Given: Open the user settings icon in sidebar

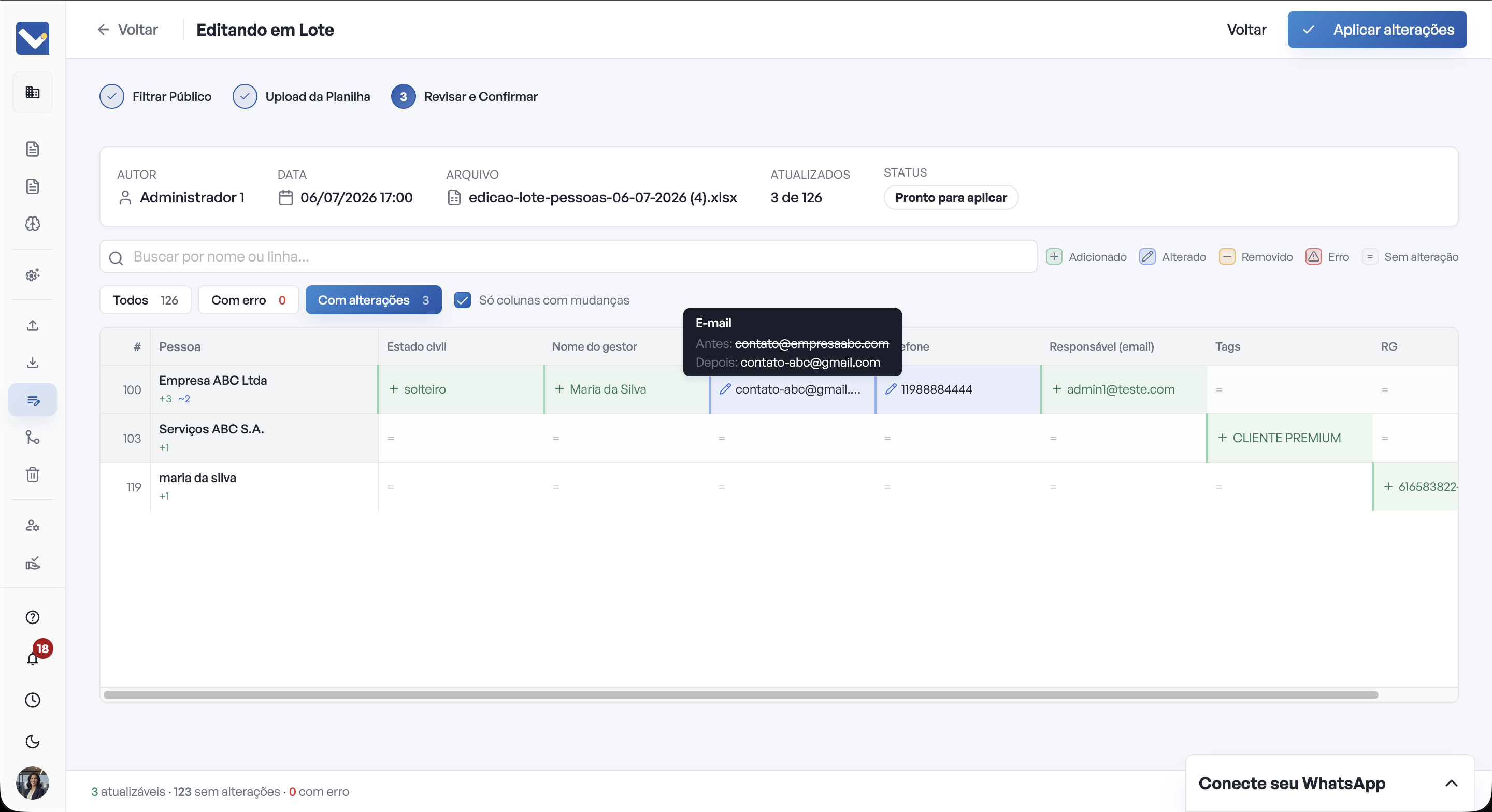Looking at the screenshot, I should [x=33, y=525].
